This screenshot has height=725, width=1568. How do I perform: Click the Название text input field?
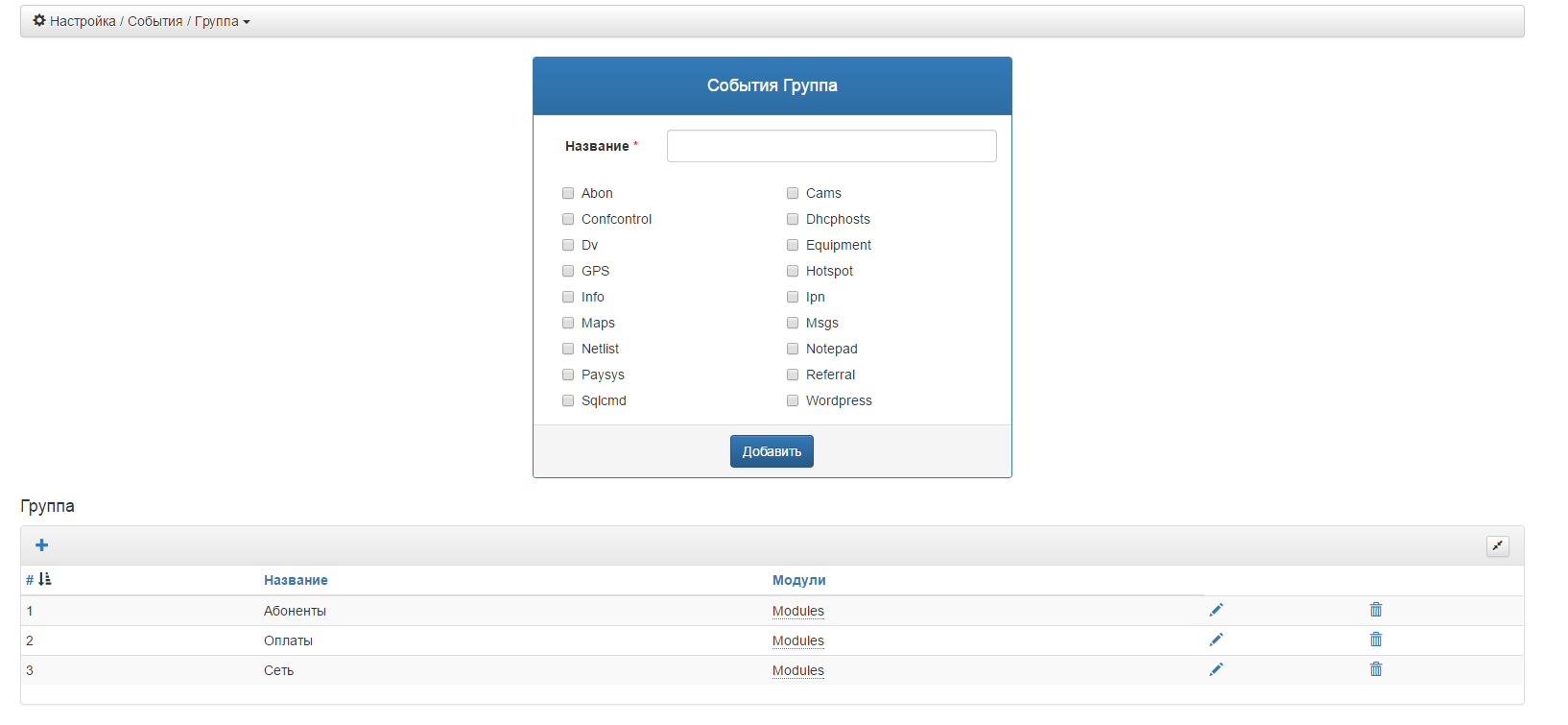point(831,146)
